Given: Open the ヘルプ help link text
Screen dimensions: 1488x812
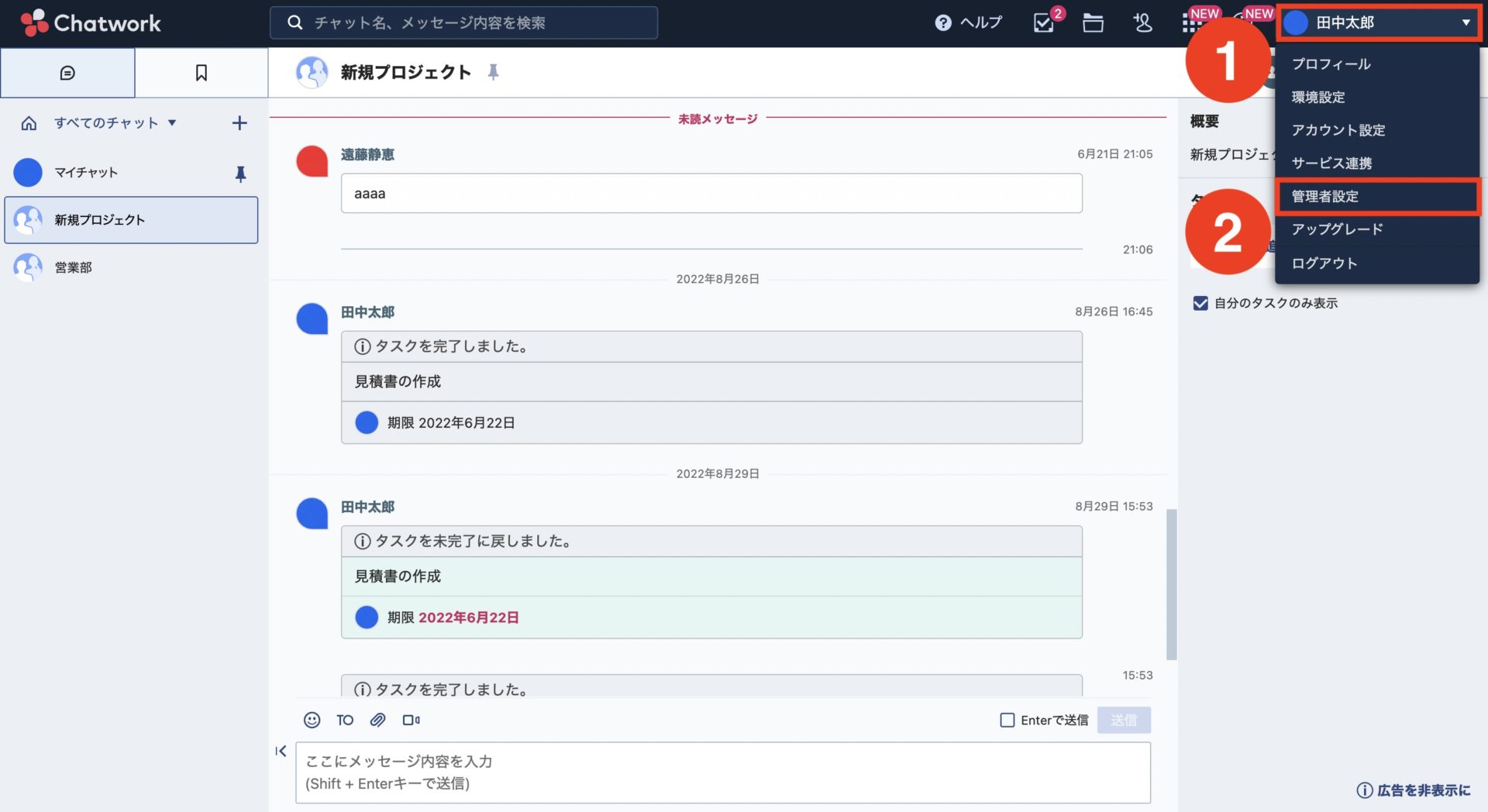Looking at the screenshot, I should [981, 23].
